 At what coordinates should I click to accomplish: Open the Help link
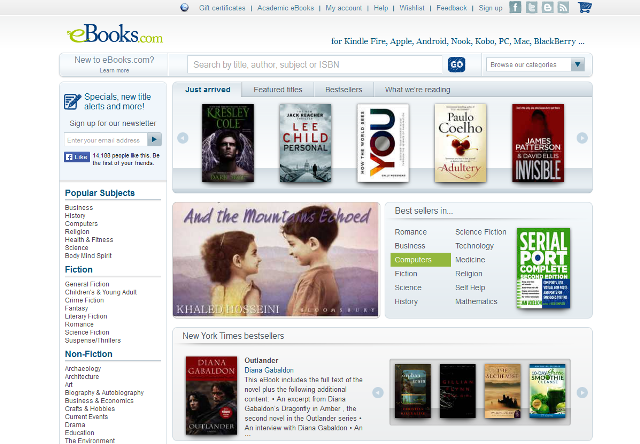point(381,8)
